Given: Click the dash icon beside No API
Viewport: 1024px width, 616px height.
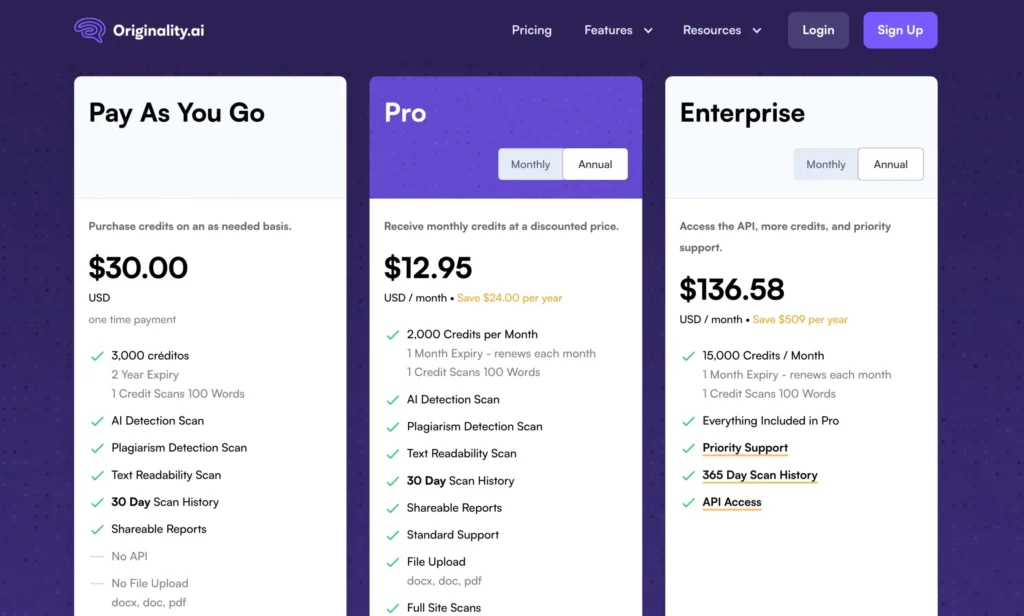Looking at the screenshot, I should click(x=97, y=556).
